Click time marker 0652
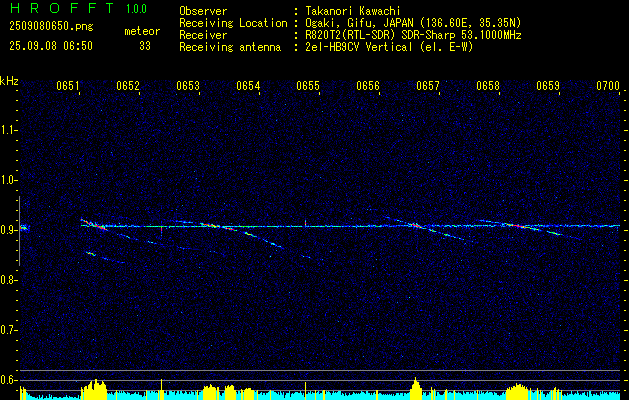Image resolution: width=629 pixels, height=400 pixels. tap(128, 86)
